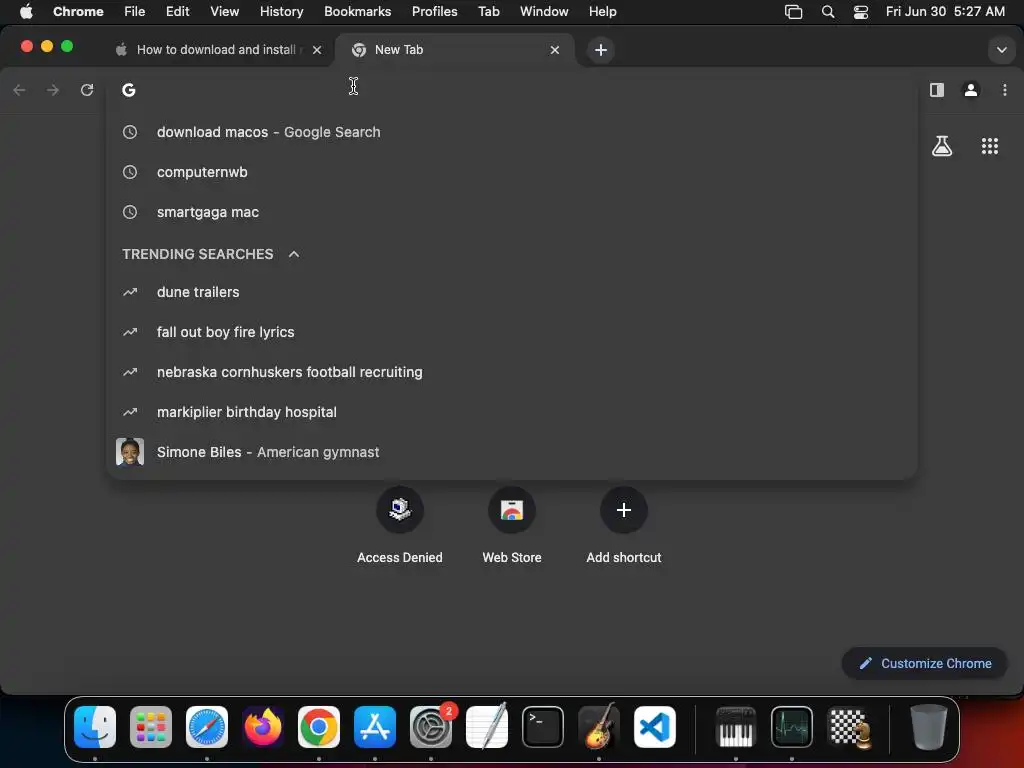Open Finder from the Dock

[x=95, y=727]
